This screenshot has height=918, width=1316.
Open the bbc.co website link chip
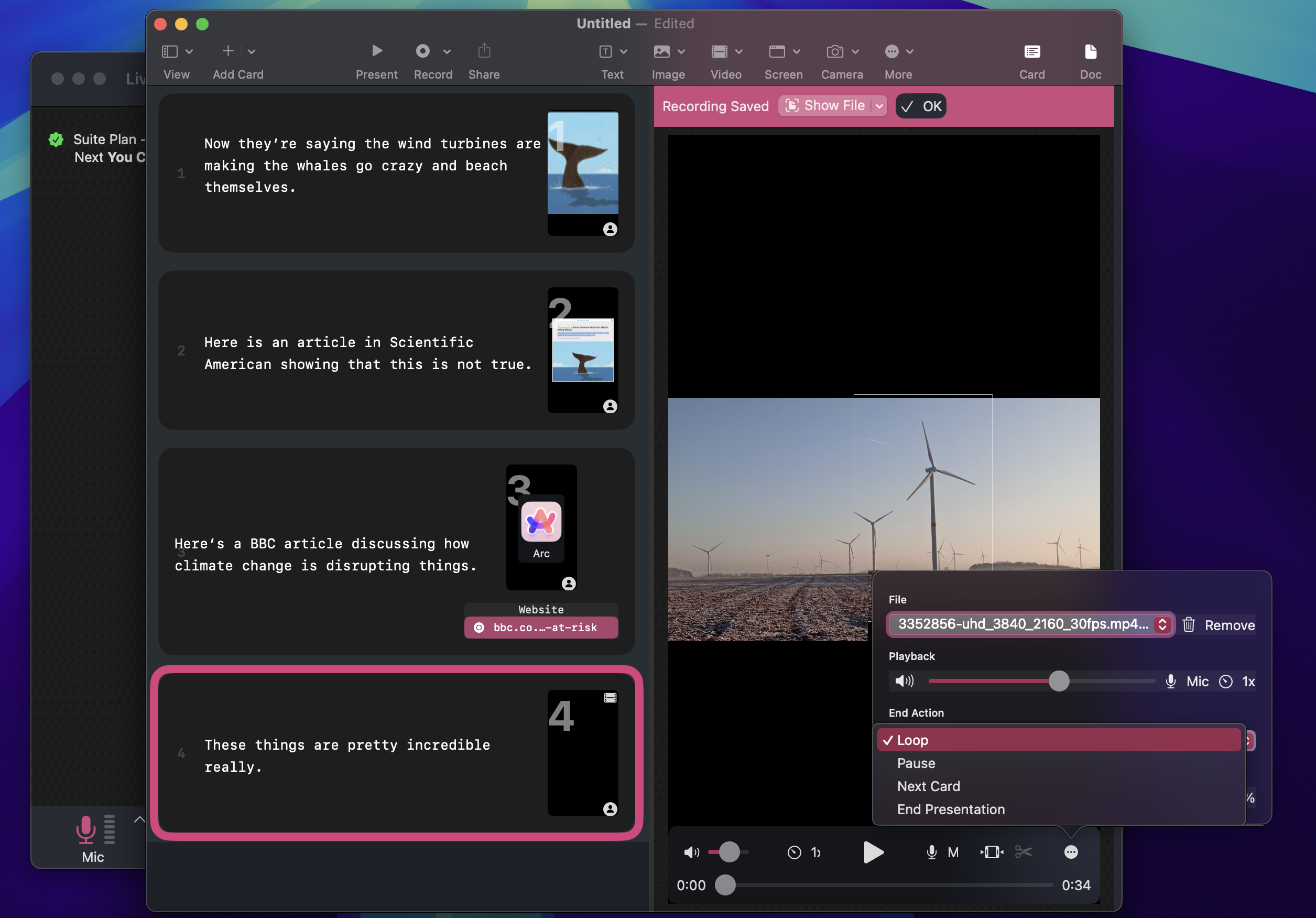540,627
